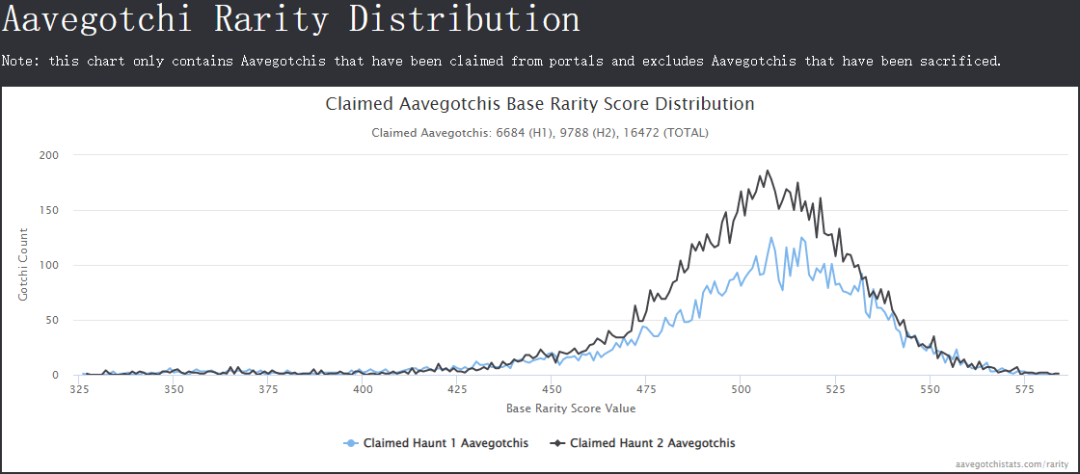
Task: Click the chart title text
Action: click(539, 105)
